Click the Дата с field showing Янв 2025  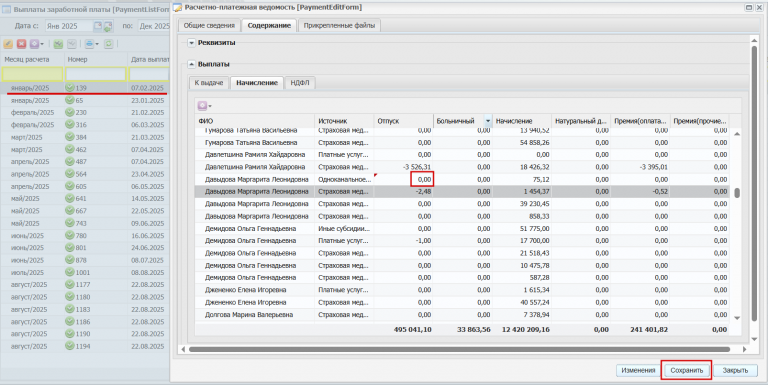69,26
